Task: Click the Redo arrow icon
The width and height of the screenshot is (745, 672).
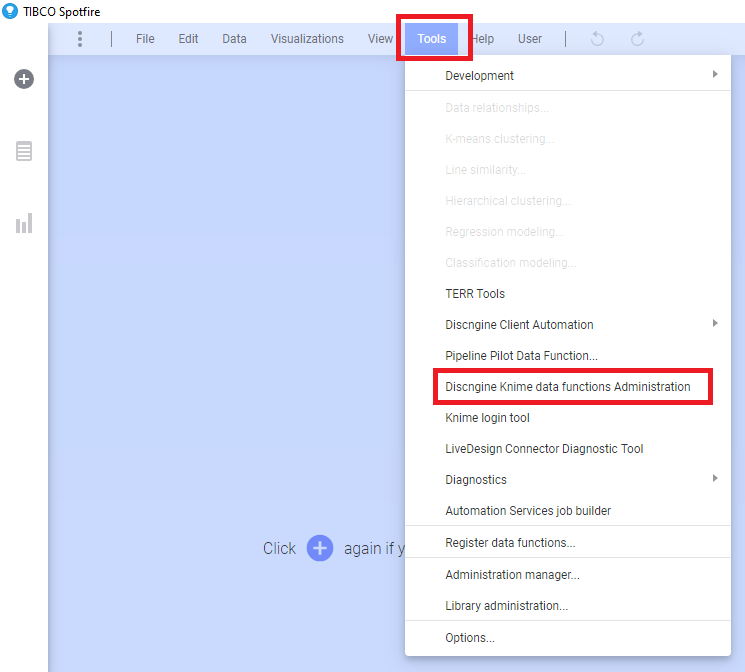Action: coord(637,39)
